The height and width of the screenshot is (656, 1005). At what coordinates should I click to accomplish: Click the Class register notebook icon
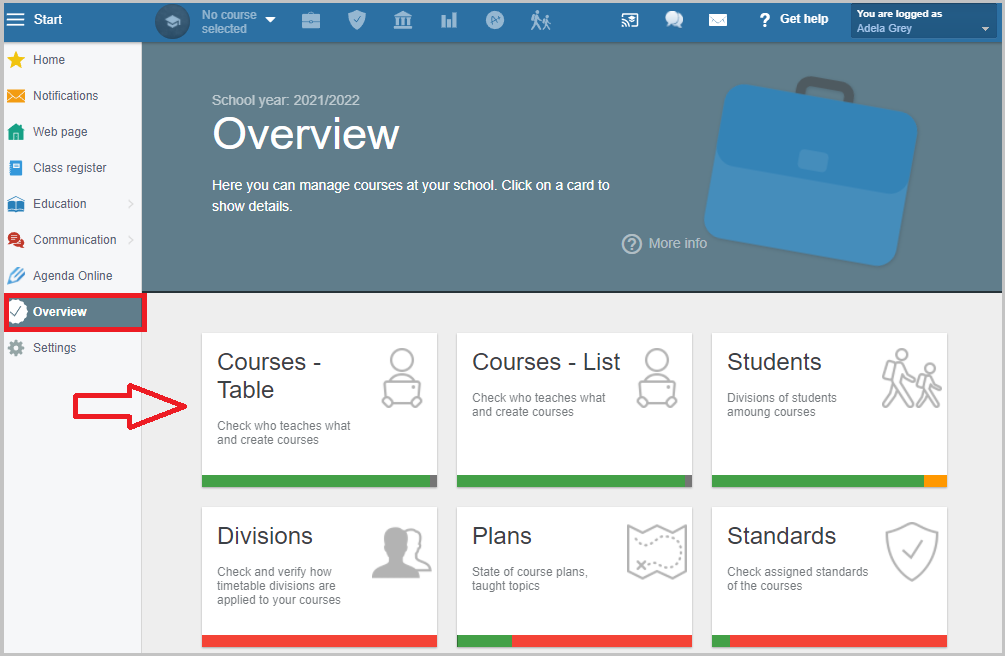tap(16, 167)
